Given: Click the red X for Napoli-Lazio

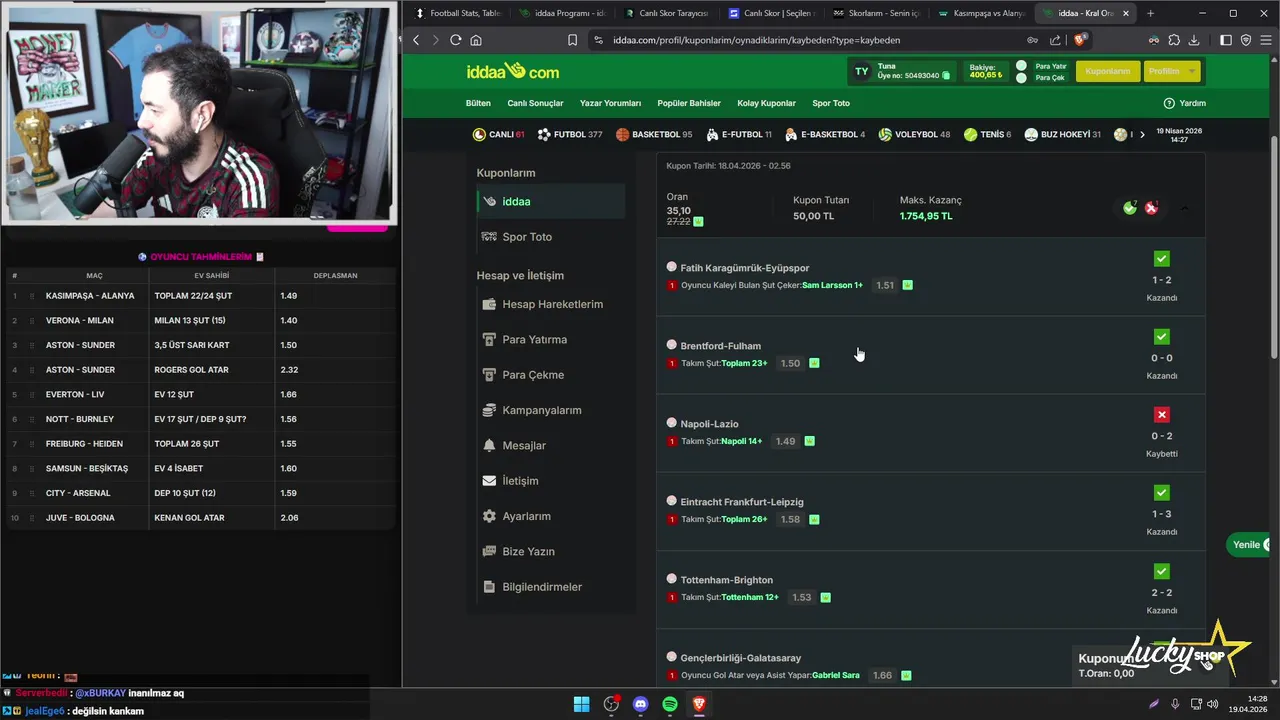Looking at the screenshot, I should click(x=1161, y=415).
